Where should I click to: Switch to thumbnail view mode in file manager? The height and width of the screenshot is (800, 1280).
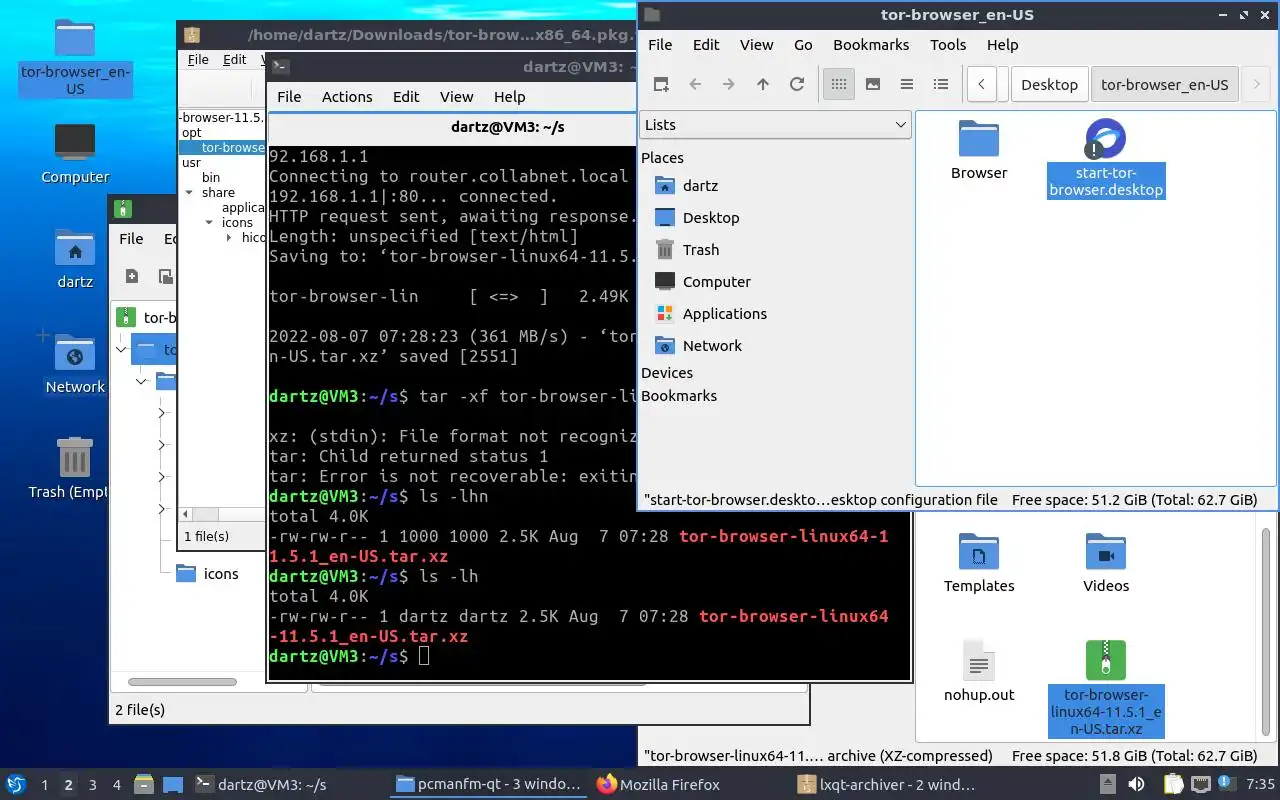pos(873,84)
